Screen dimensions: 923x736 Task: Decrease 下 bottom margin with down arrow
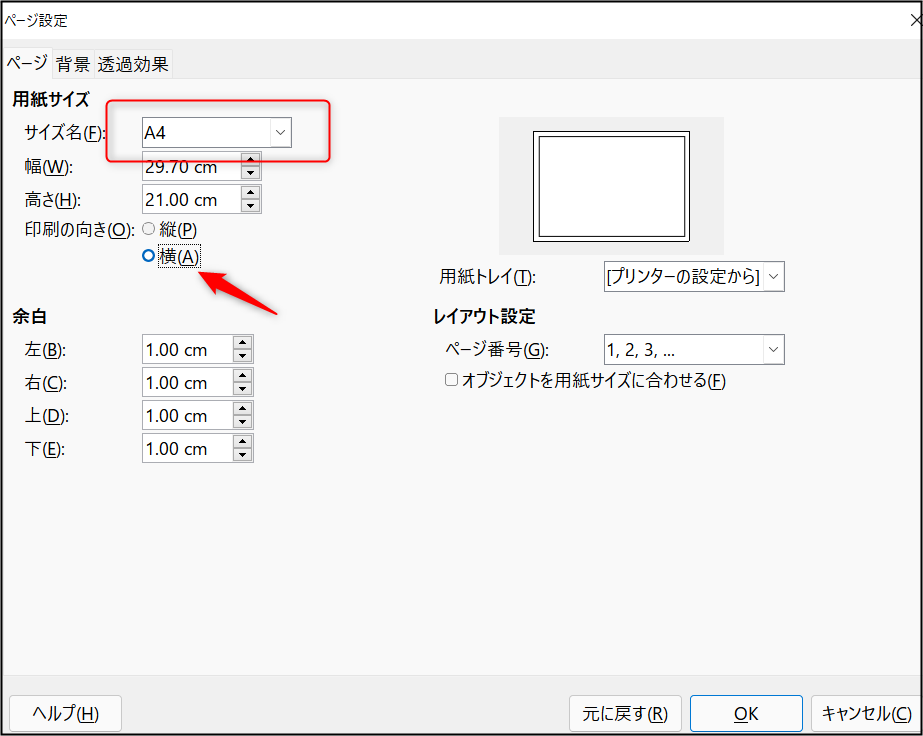(x=243, y=455)
